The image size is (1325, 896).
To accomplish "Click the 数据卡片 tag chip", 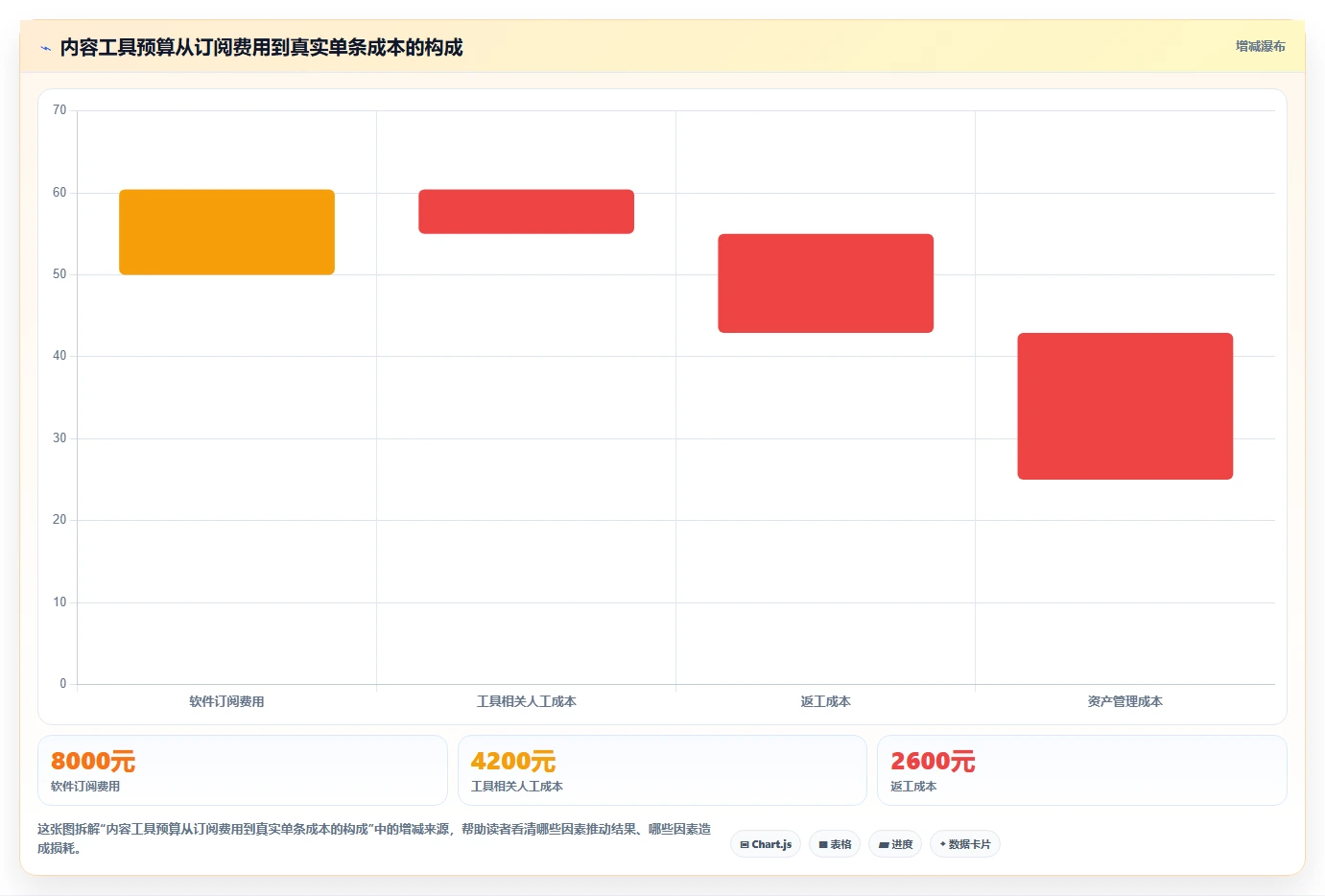I will coord(964,844).
